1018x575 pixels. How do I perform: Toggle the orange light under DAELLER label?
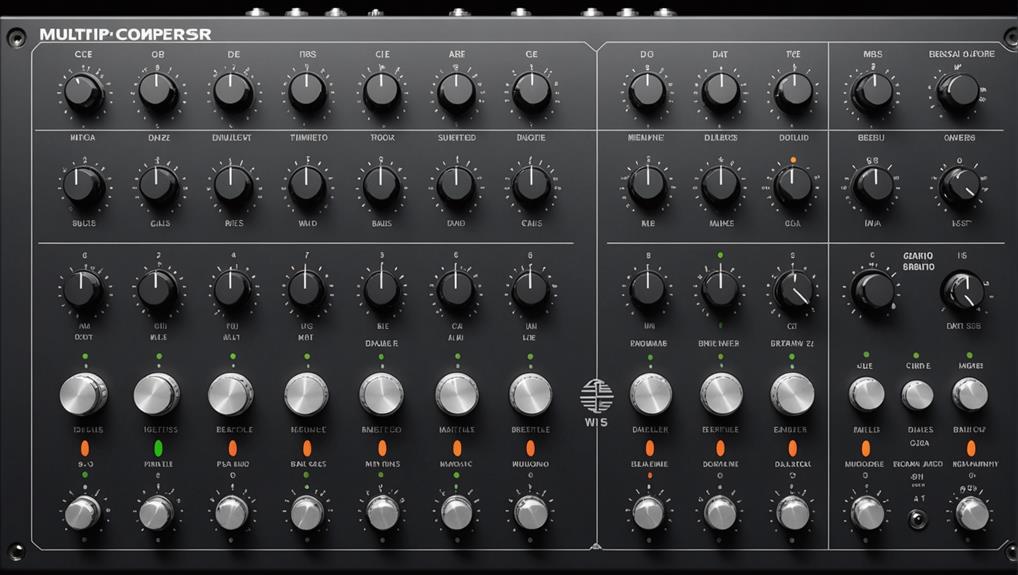[x=649, y=448]
